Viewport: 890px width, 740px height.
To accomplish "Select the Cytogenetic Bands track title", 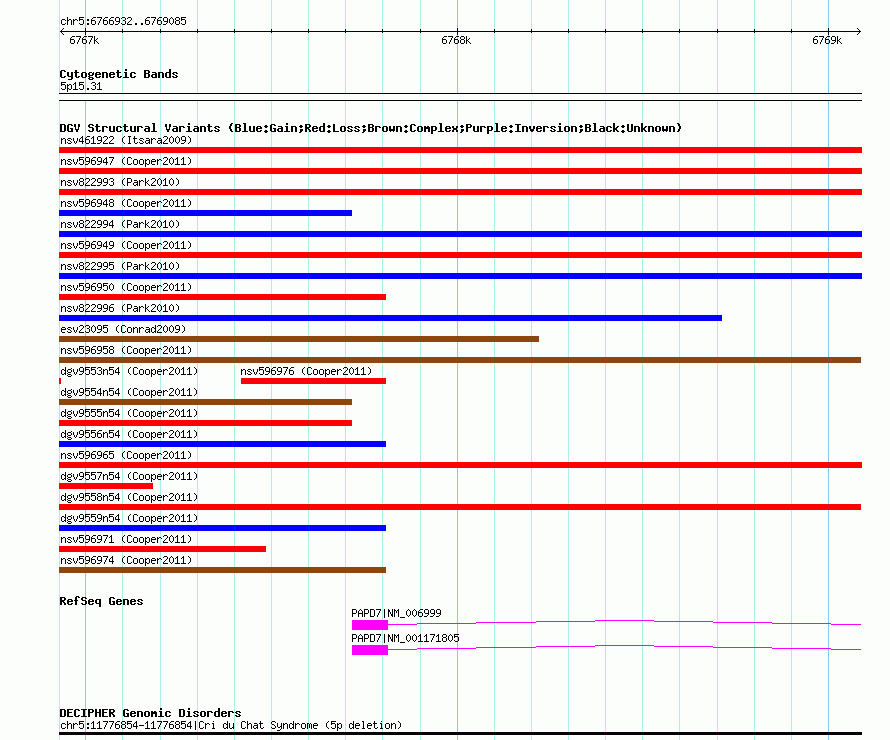I will tap(119, 74).
